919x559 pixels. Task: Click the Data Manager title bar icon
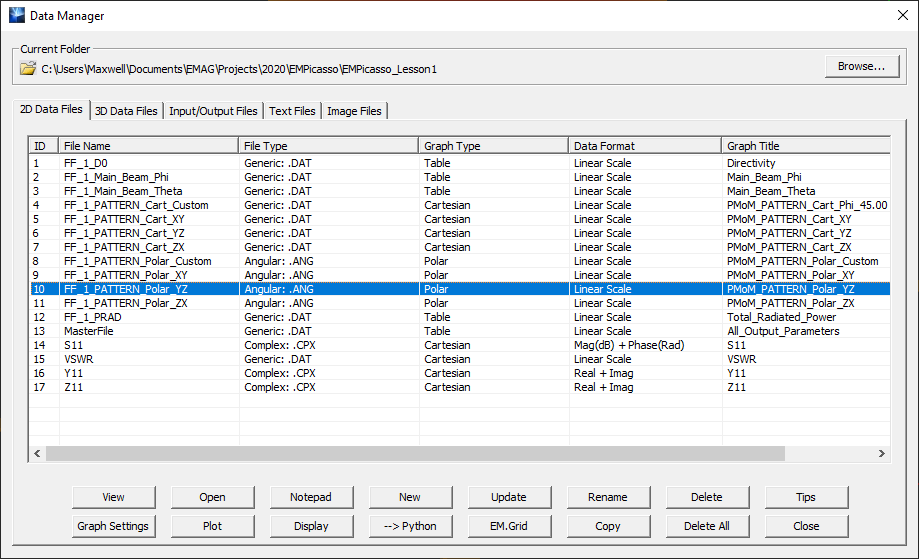17,16
